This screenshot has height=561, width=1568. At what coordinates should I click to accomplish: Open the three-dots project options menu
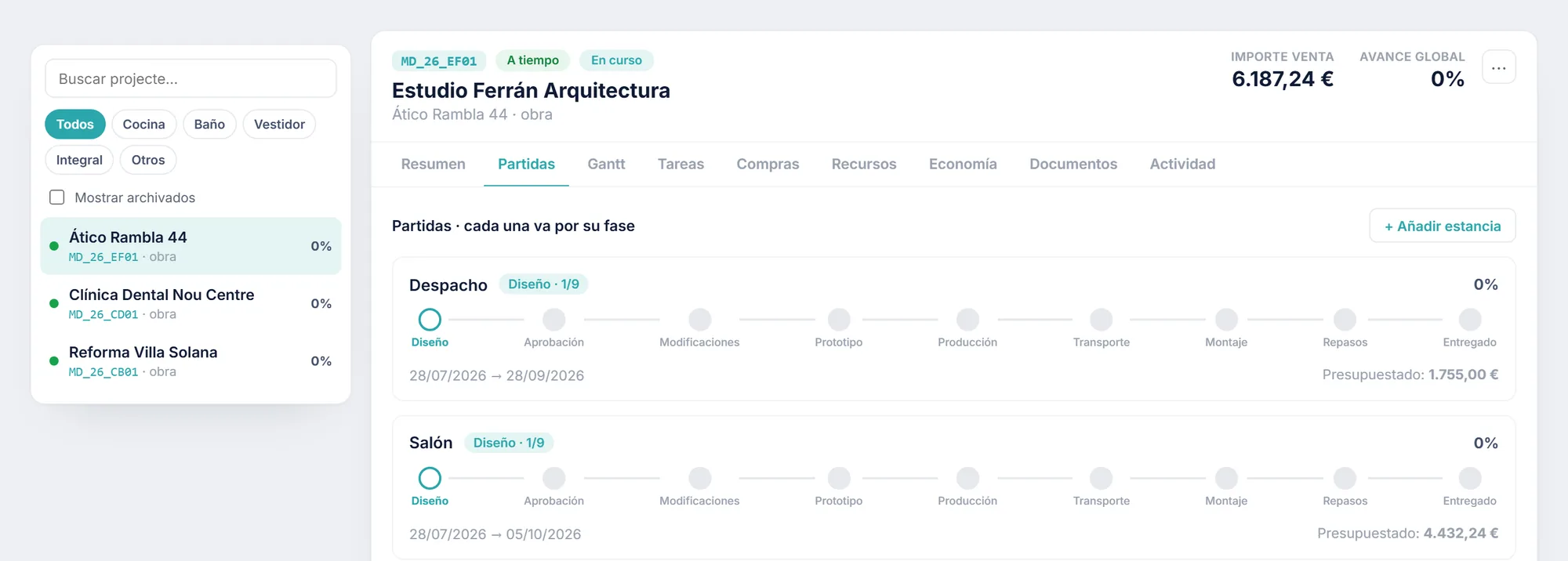1498,67
